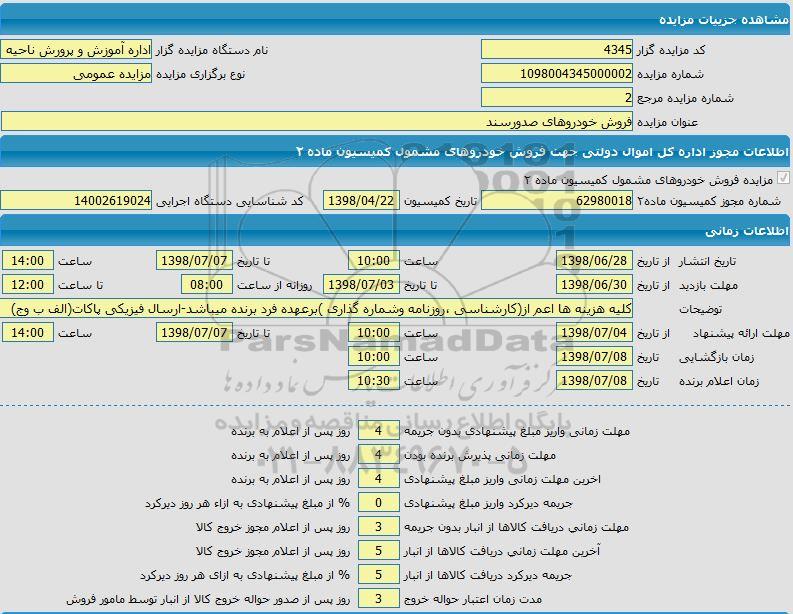Click the label مهلت بازدید
793x614 pixels.
708,285
